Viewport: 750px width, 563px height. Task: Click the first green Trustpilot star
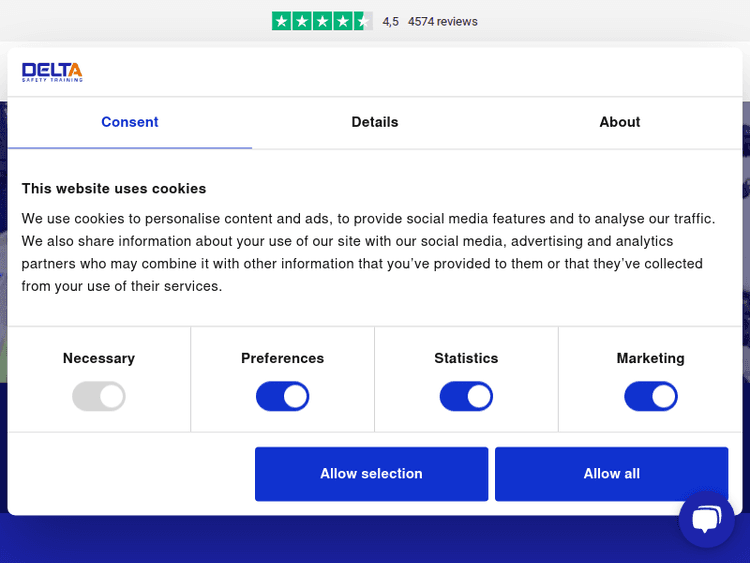pos(282,21)
